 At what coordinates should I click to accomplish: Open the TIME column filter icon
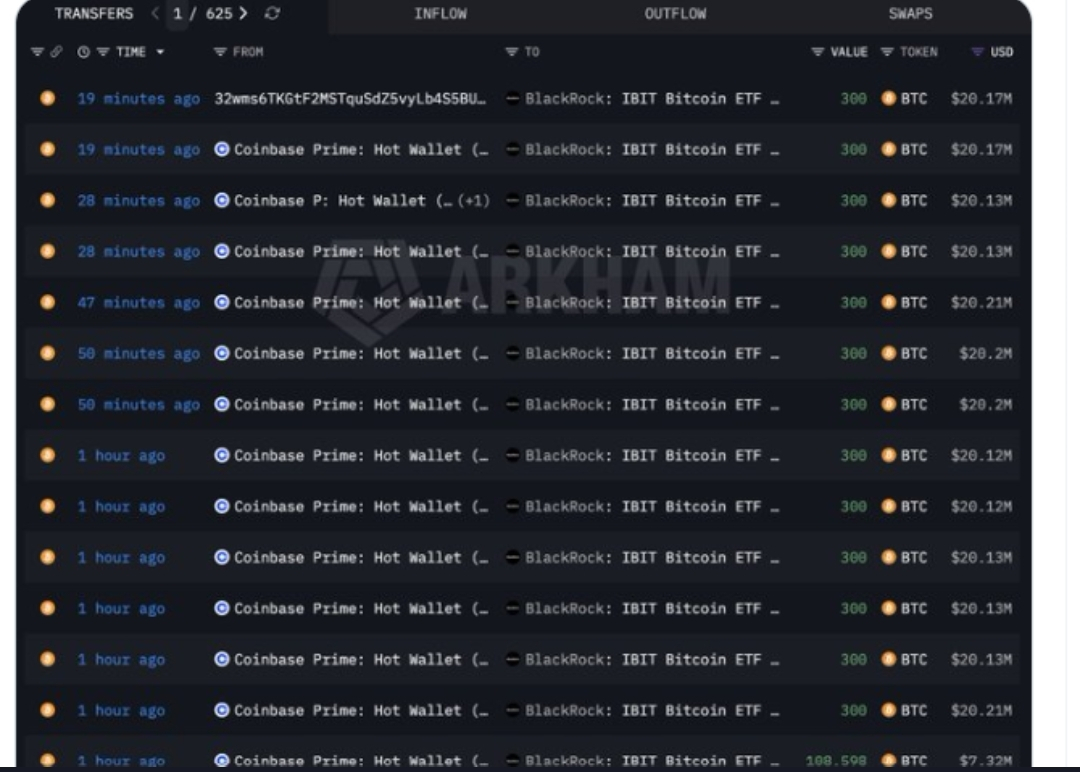point(103,52)
